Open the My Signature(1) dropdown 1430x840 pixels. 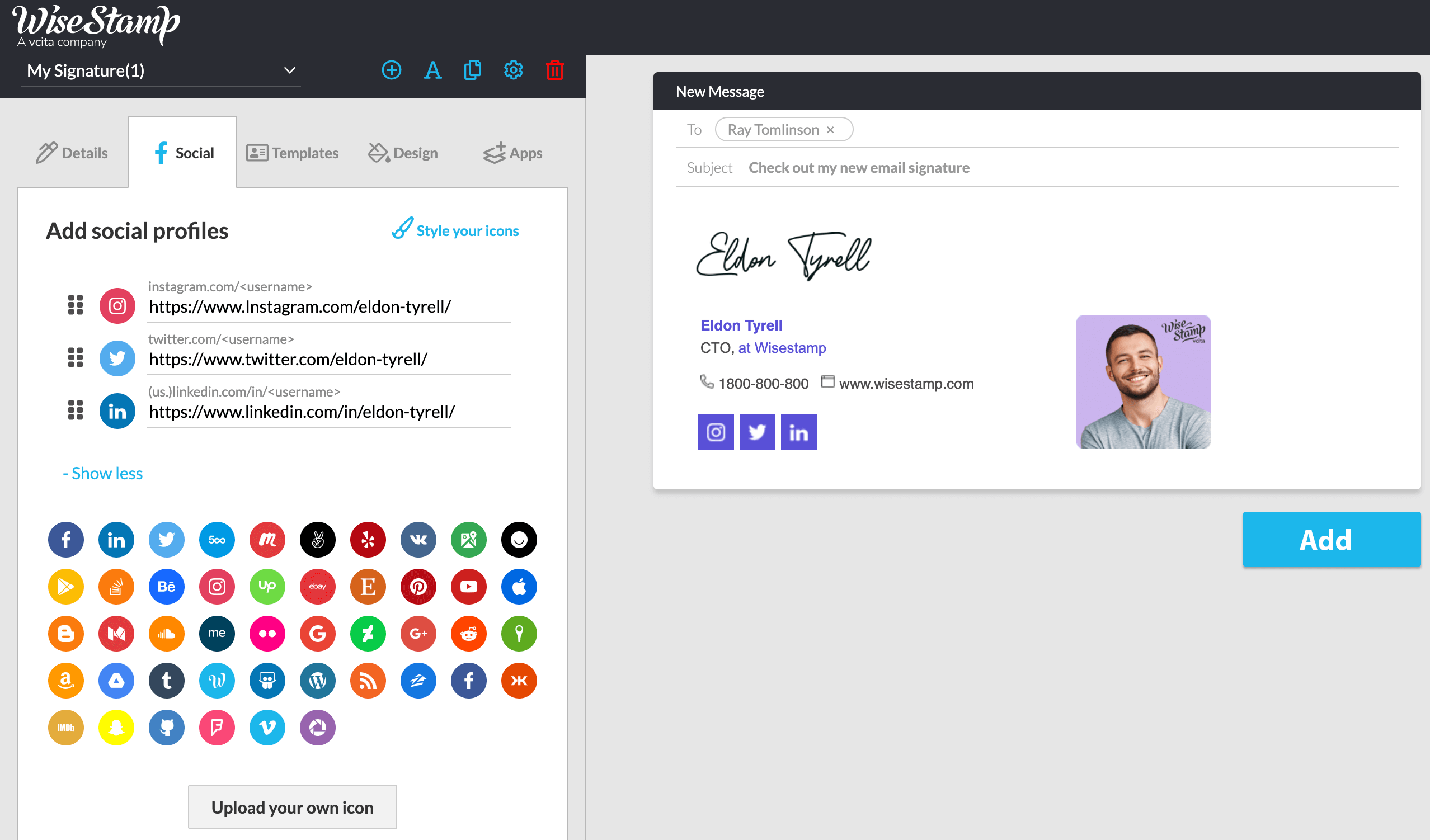click(x=161, y=71)
